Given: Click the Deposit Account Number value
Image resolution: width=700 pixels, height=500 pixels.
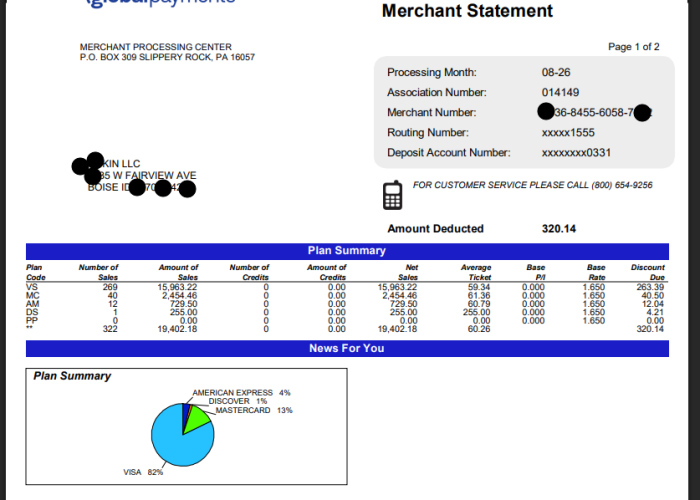Looking at the screenshot, I should pos(576,153).
